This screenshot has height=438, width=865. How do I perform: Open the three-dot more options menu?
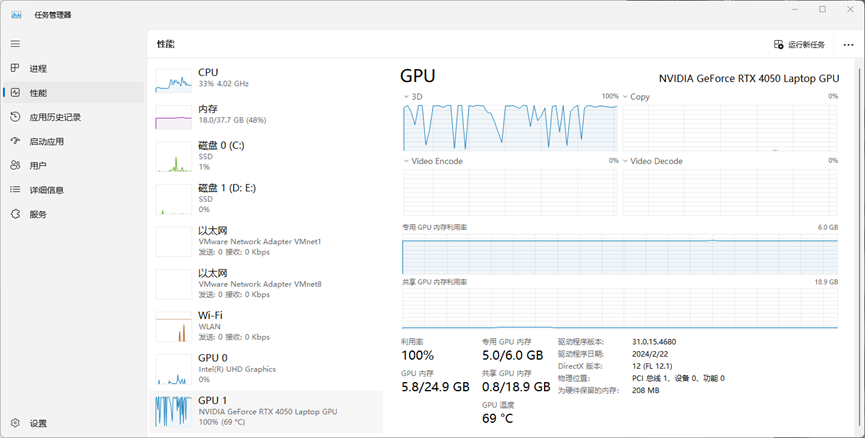848,45
